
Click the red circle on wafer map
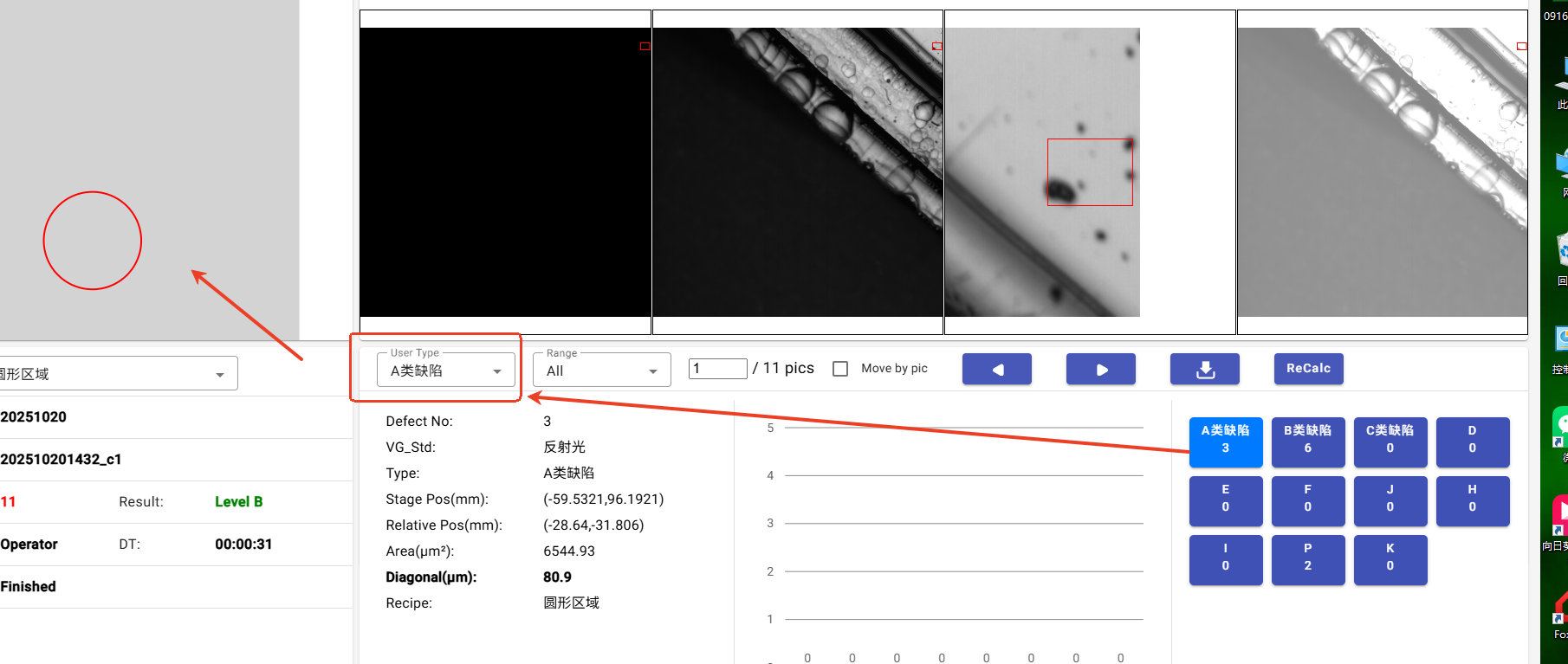(x=93, y=241)
